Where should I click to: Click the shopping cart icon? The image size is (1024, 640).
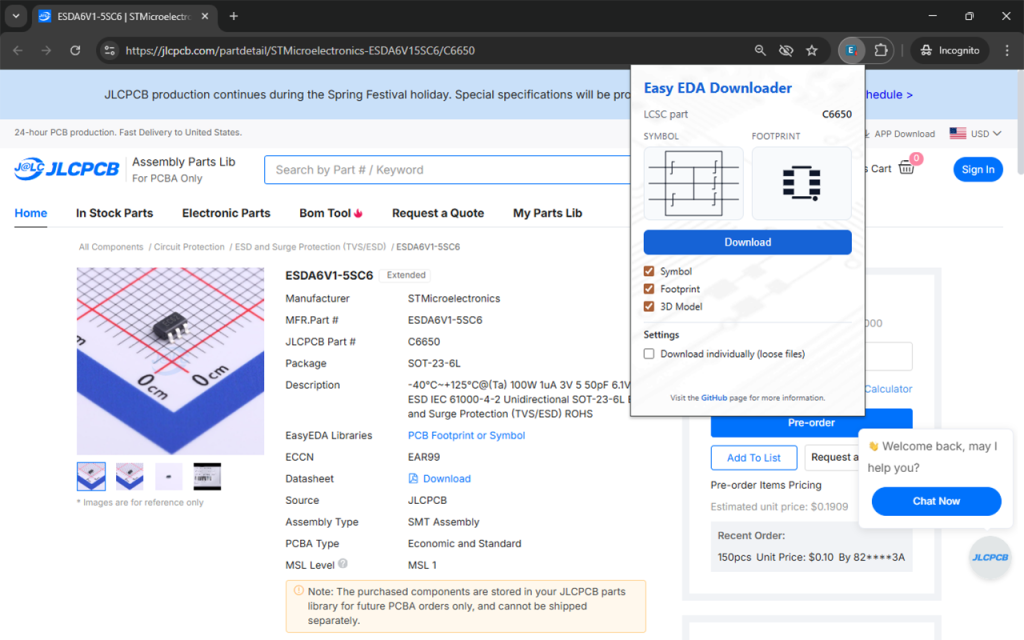(906, 168)
